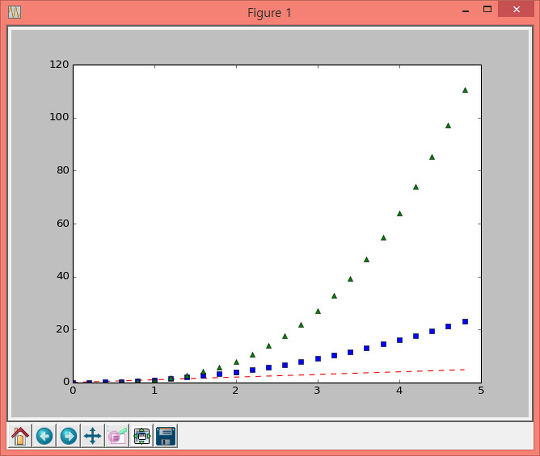Click the 'Figure 1' window title
540x456 pixels.
coord(269,13)
